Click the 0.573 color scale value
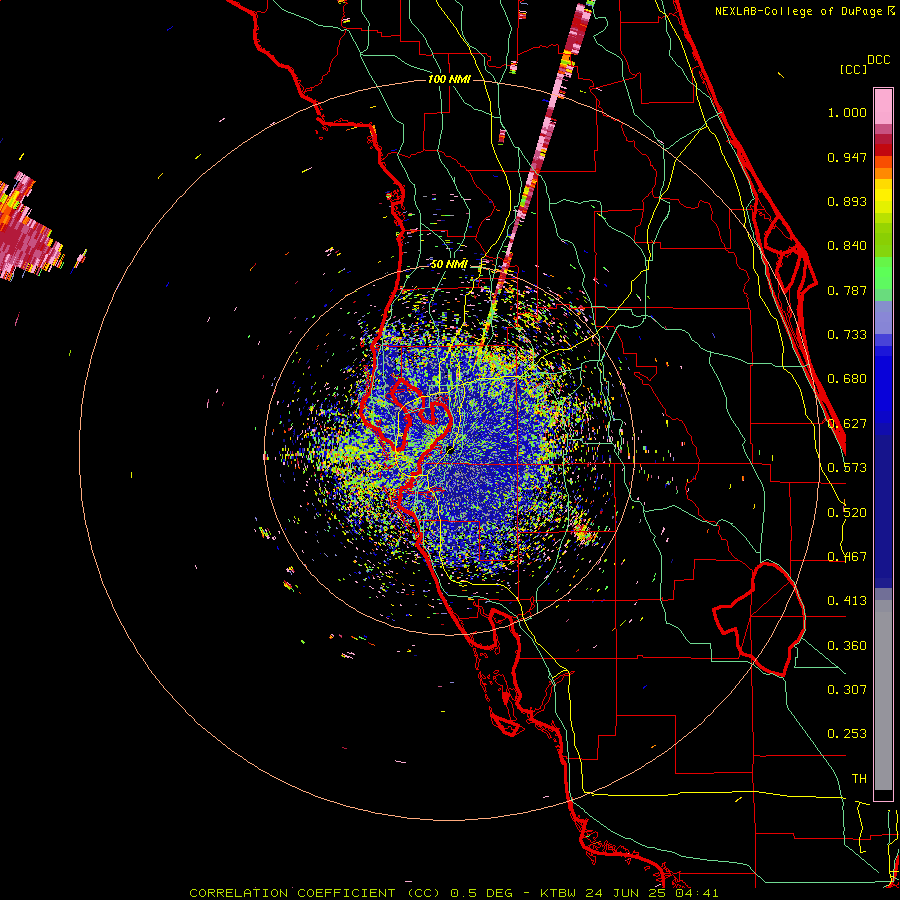The height and width of the screenshot is (900, 900). click(x=847, y=468)
